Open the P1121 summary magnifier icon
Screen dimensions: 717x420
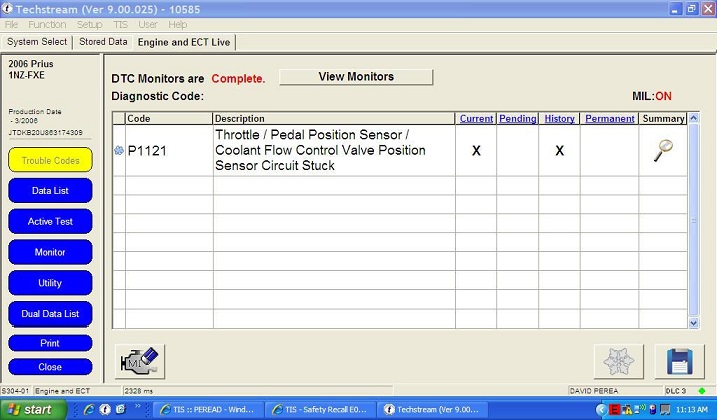(x=662, y=150)
